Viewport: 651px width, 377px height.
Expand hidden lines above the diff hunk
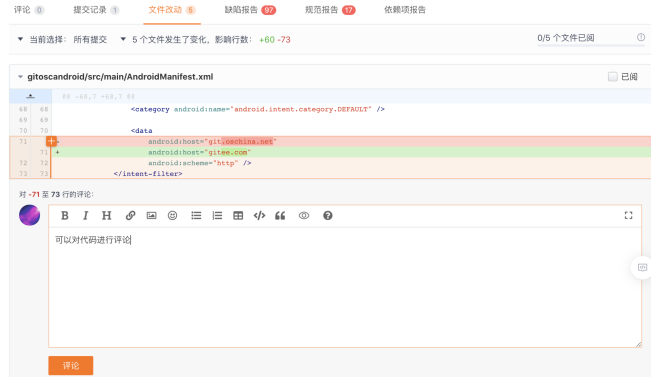click(30, 96)
